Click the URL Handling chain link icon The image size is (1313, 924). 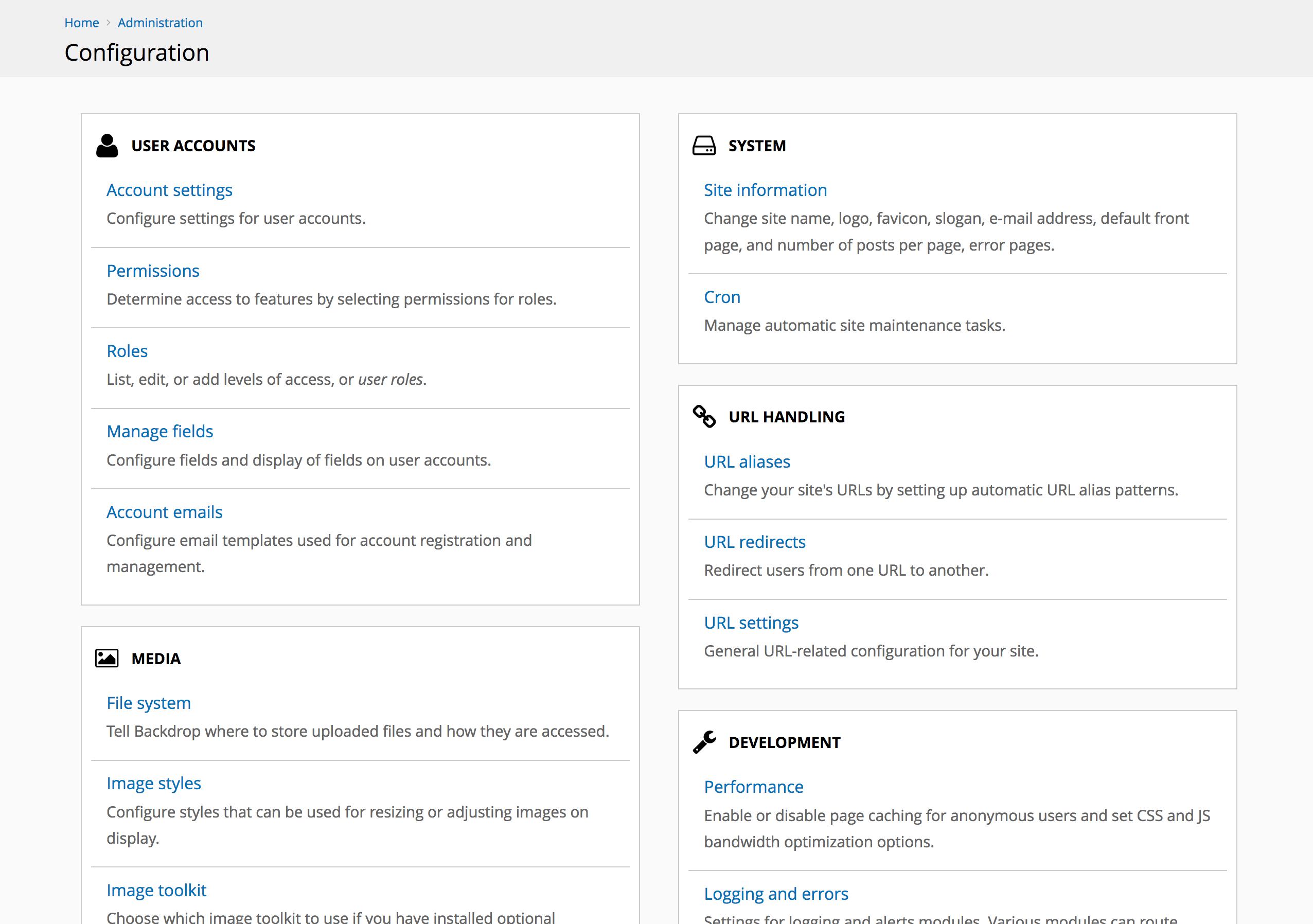(x=704, y=416)
